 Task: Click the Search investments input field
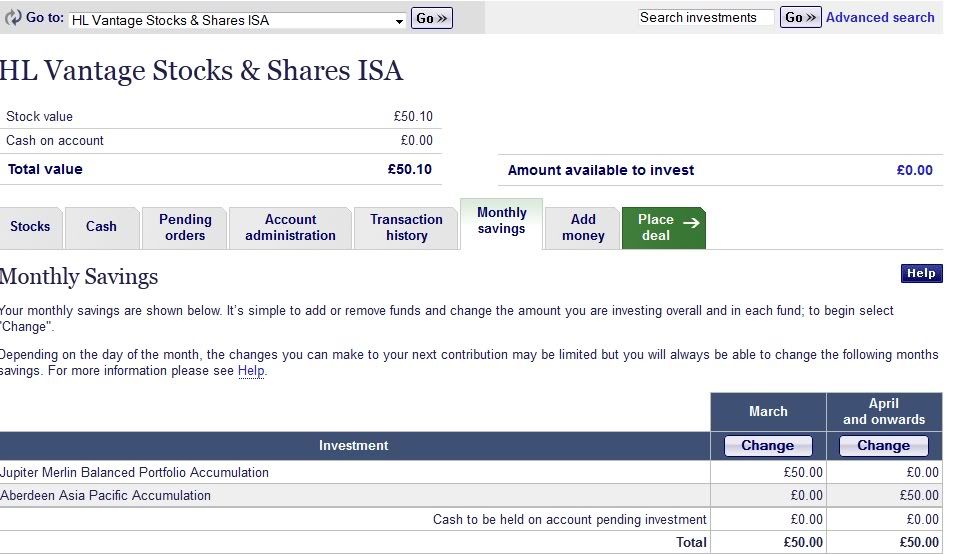[706, 17]
